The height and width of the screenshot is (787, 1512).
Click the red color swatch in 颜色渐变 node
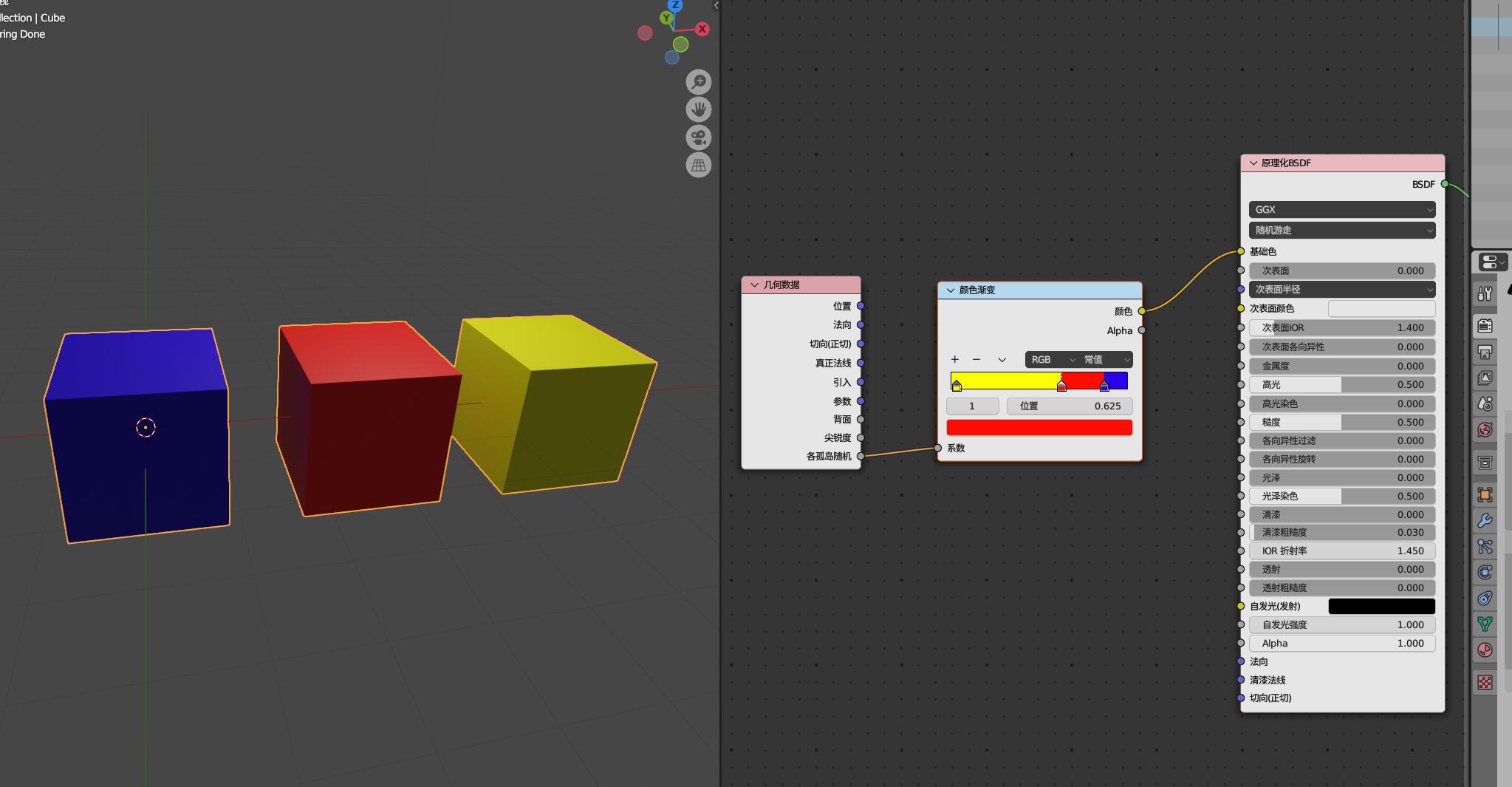pos(1039,428)
